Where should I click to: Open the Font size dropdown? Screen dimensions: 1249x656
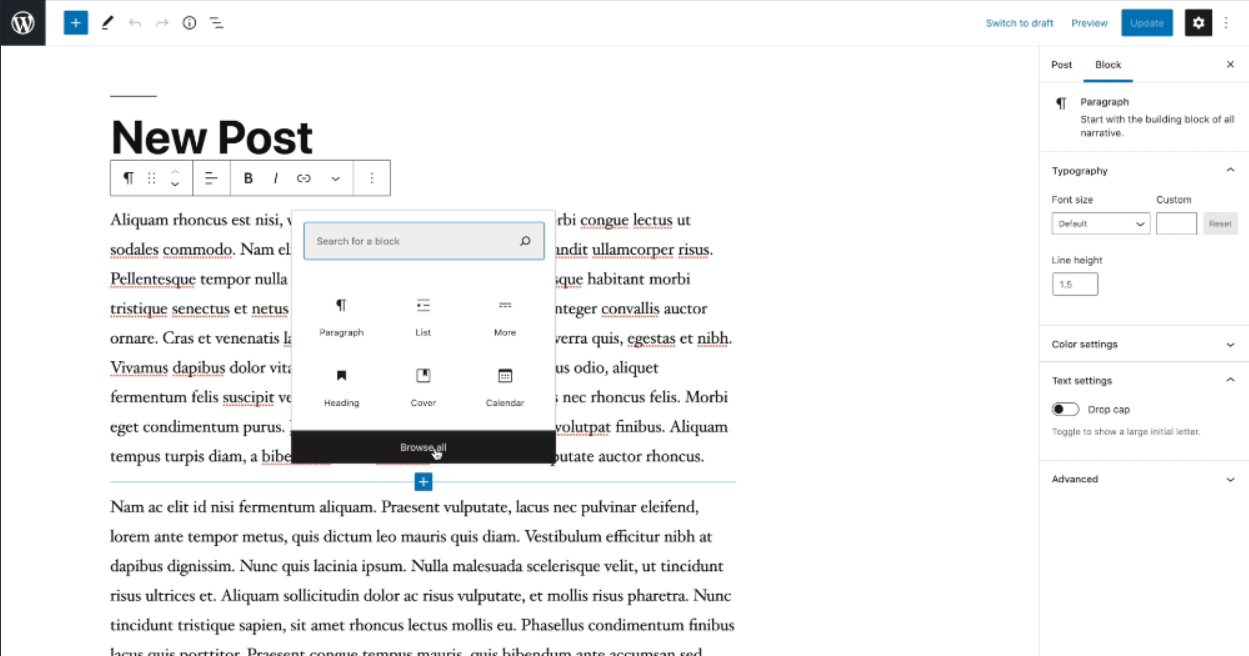[x=1100, y=224]
